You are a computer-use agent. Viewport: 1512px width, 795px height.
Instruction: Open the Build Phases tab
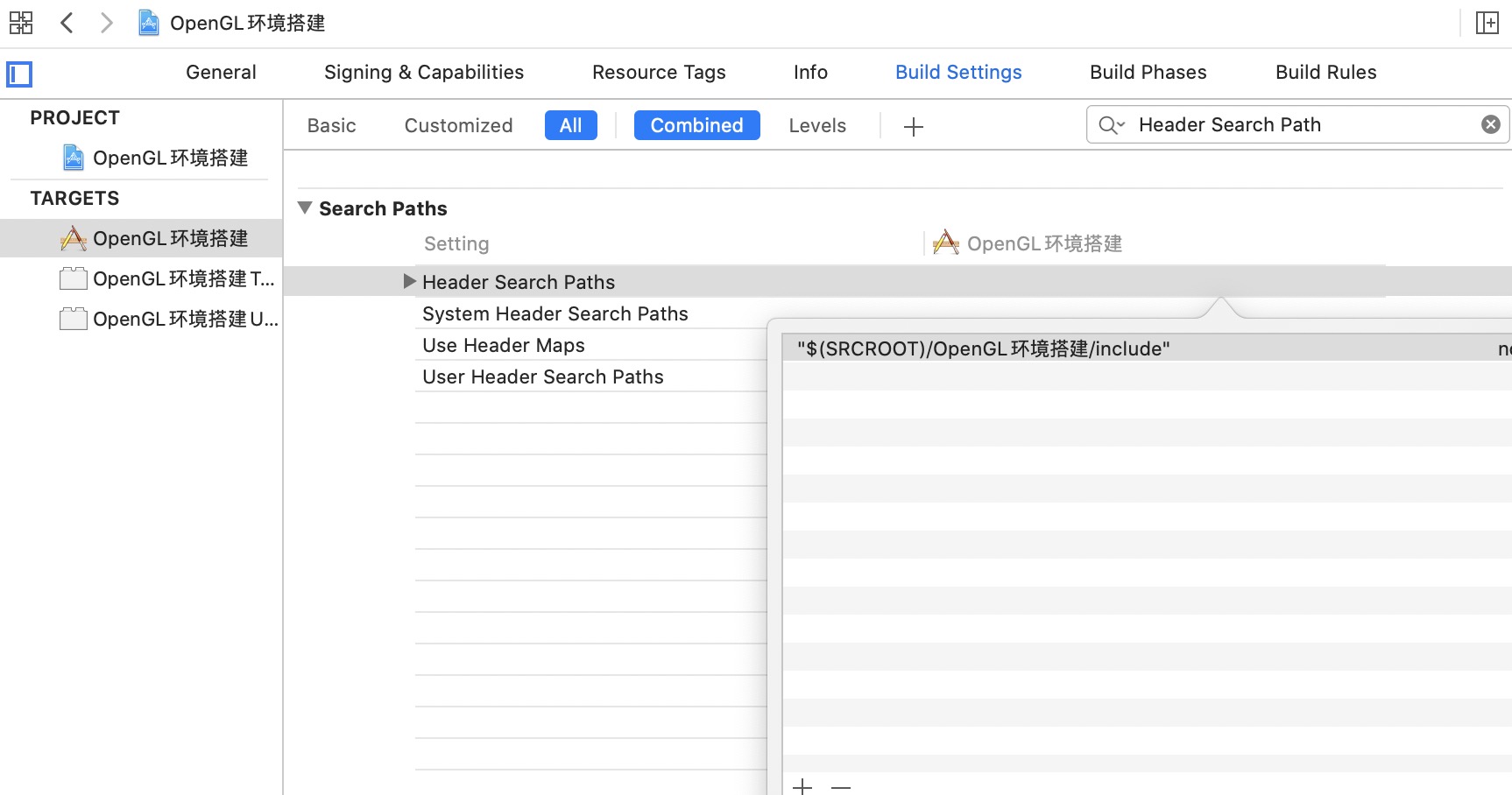tap(1148, 73)
